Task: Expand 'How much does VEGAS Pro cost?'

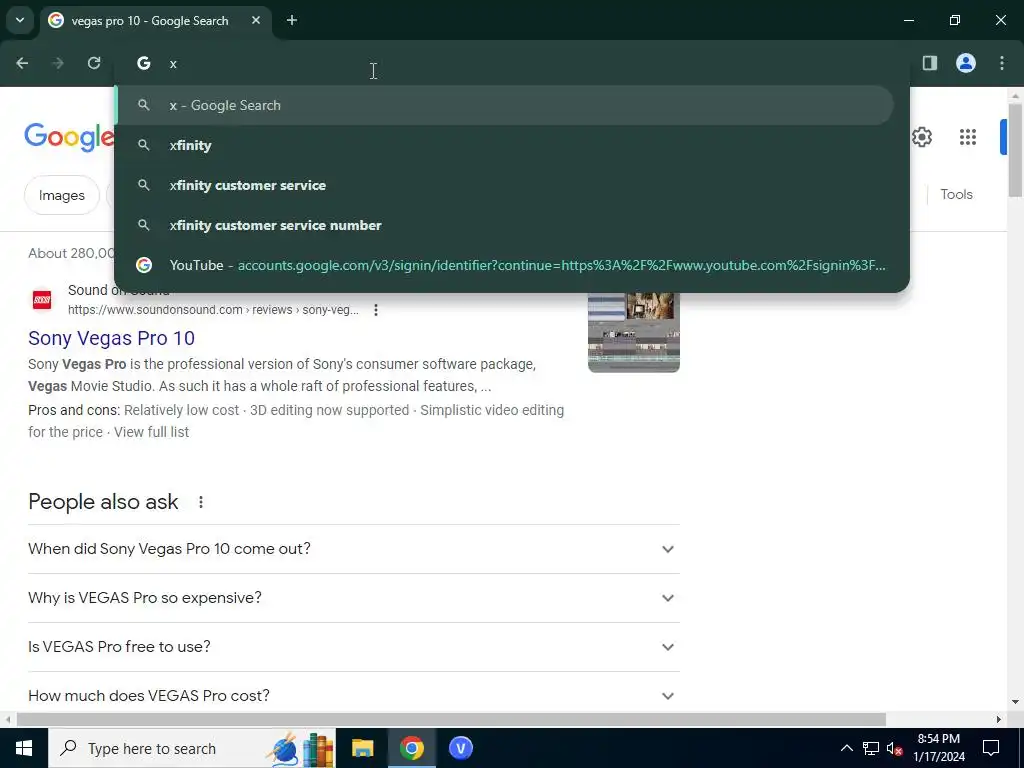Action: point(353,696)
